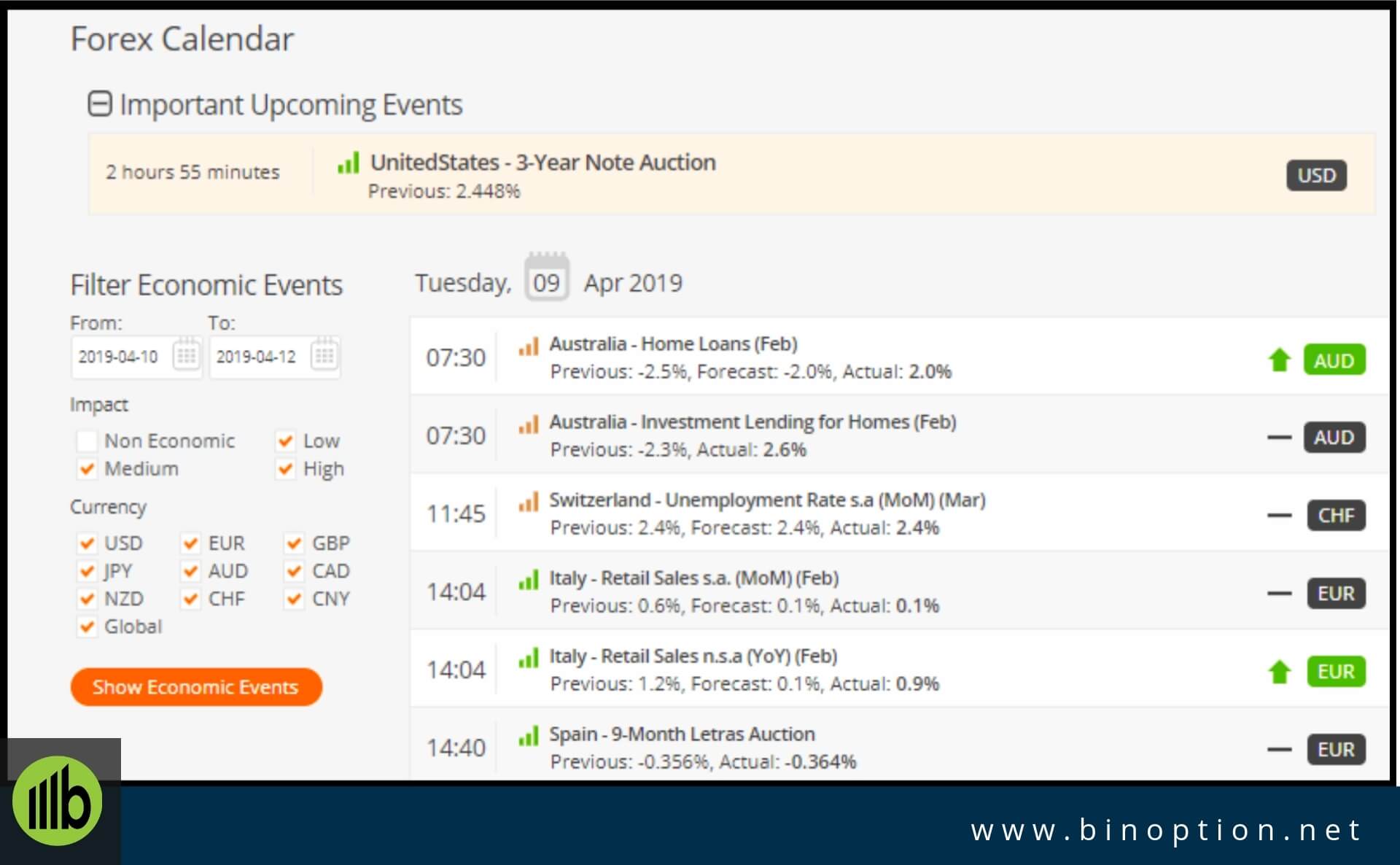1400x865 pixels.
Task: Click the Show Economic Events button
Action: click(x=196, y=687)
